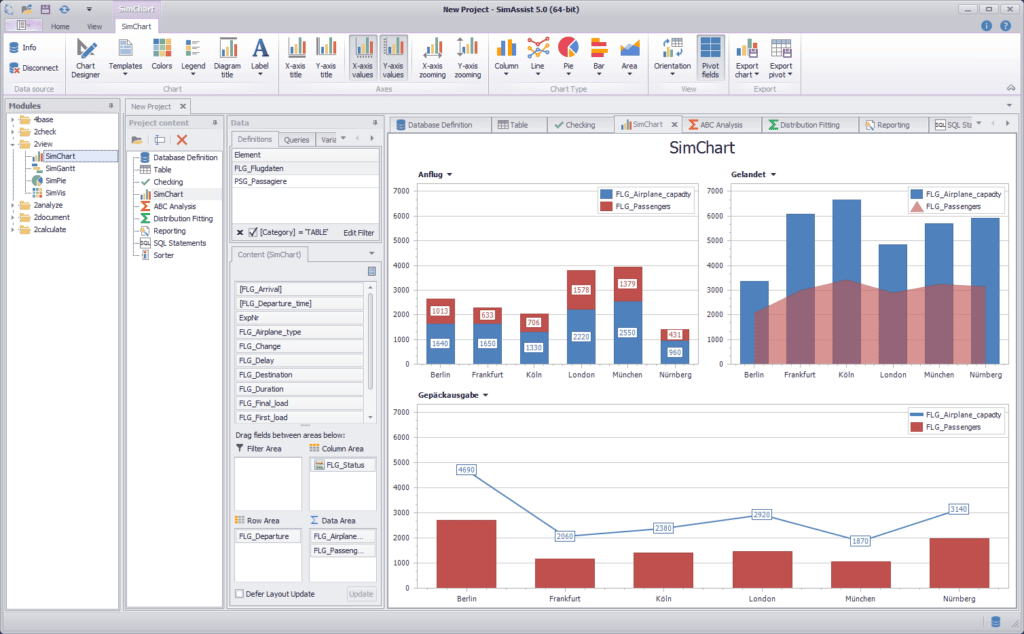Choose the Area chart type
The width and height of the screenshot is (1024, 634).
(630, 58)
